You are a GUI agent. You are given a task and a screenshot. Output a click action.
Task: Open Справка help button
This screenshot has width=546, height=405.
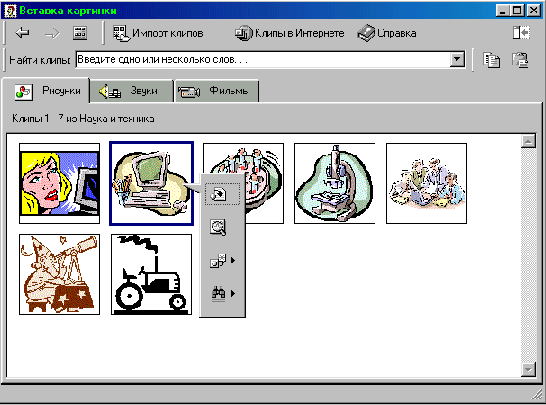(387, 33)
